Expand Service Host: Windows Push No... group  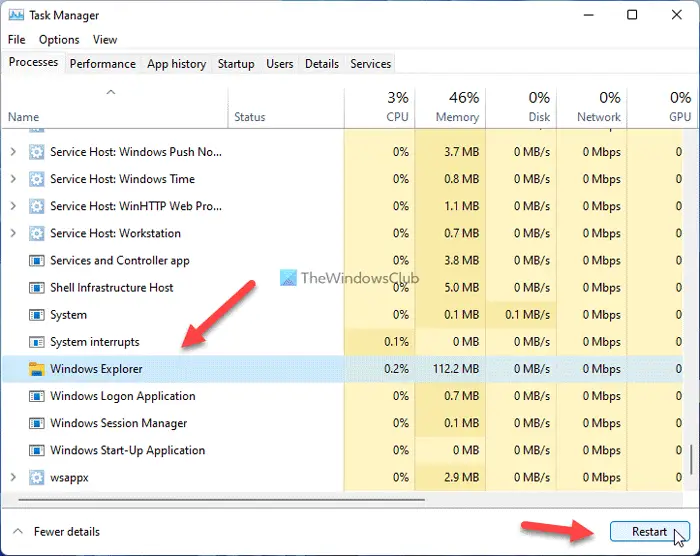[x=13, y=152]
